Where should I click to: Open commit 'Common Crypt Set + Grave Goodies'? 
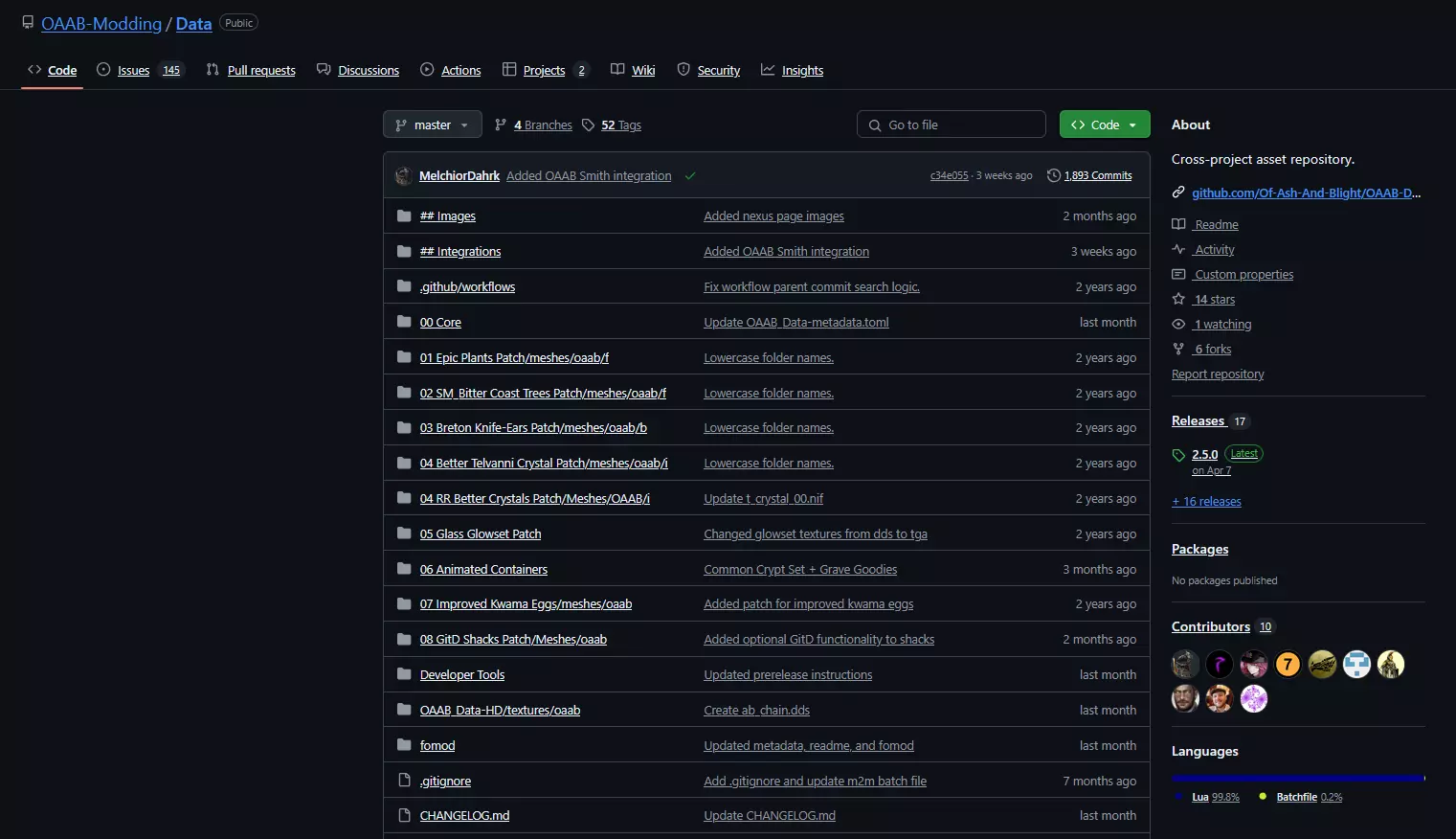(x=800, y=570)
